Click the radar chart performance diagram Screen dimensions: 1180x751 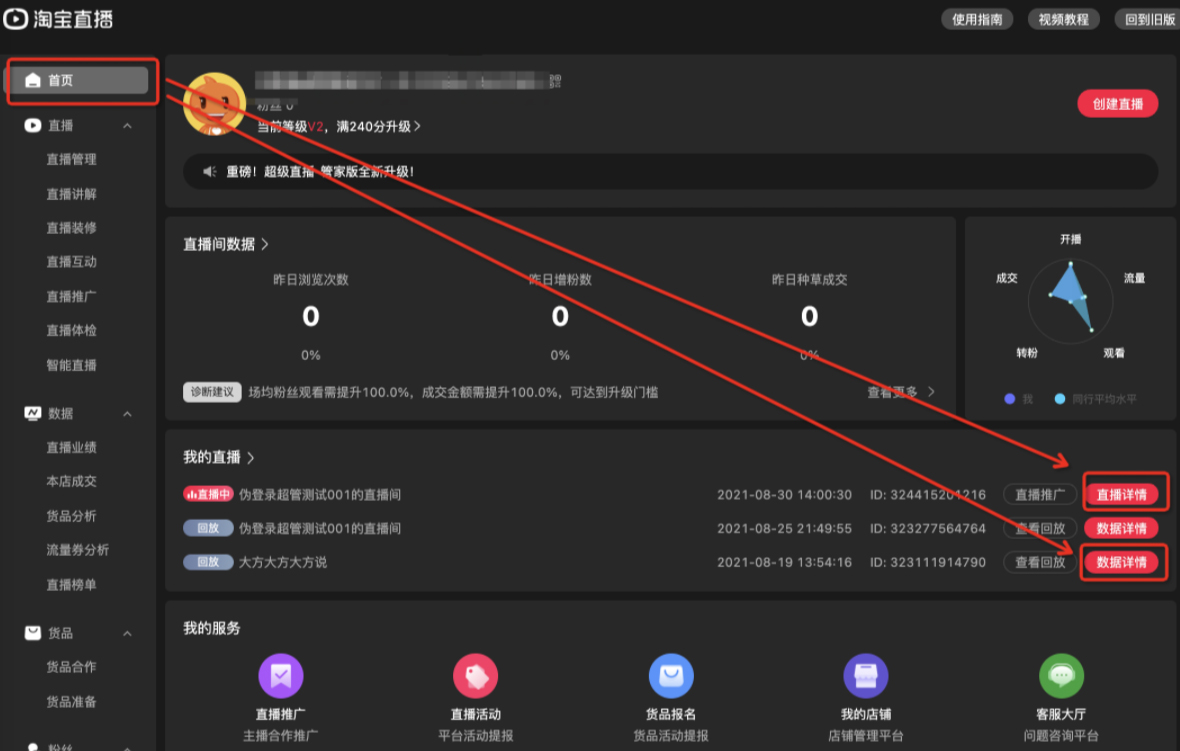[1071, 300]
